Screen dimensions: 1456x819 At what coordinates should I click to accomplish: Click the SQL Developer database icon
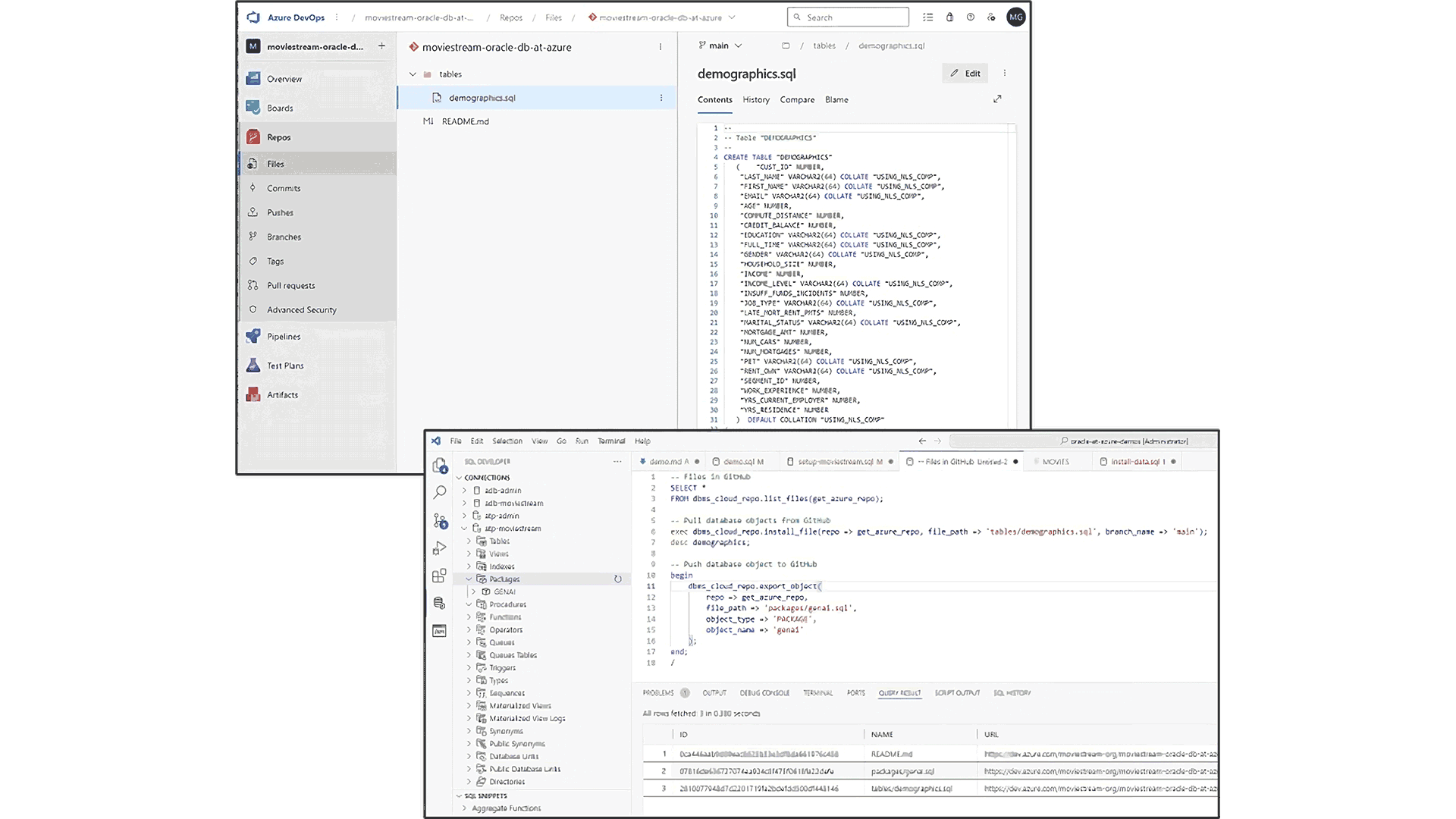coord(440,603)
